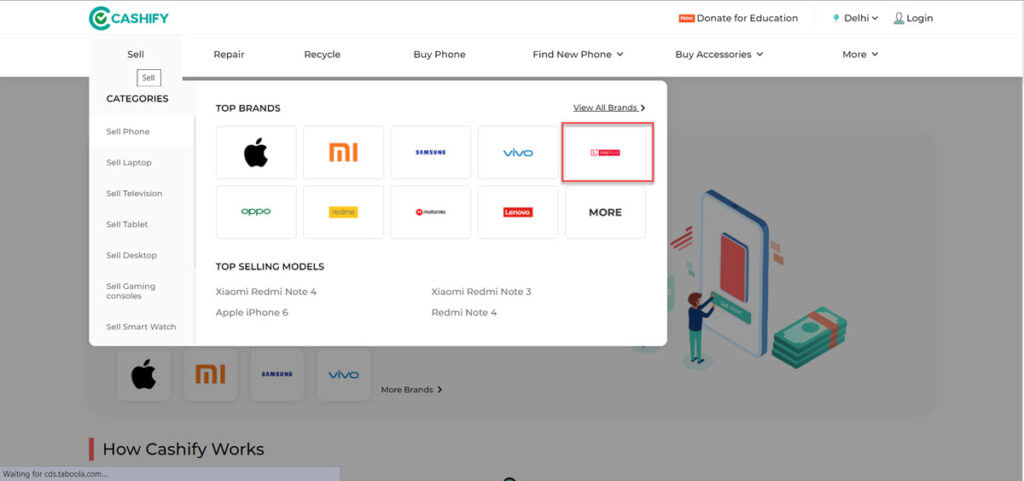Select the Mi logo in the background page
This screenshot has height=481, width=1024.
point(210,375)
